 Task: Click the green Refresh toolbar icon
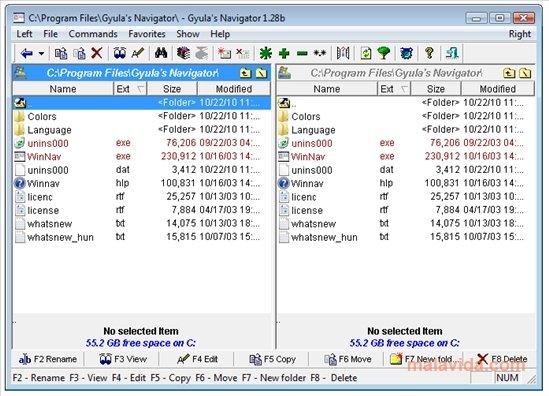coord(366,54)
